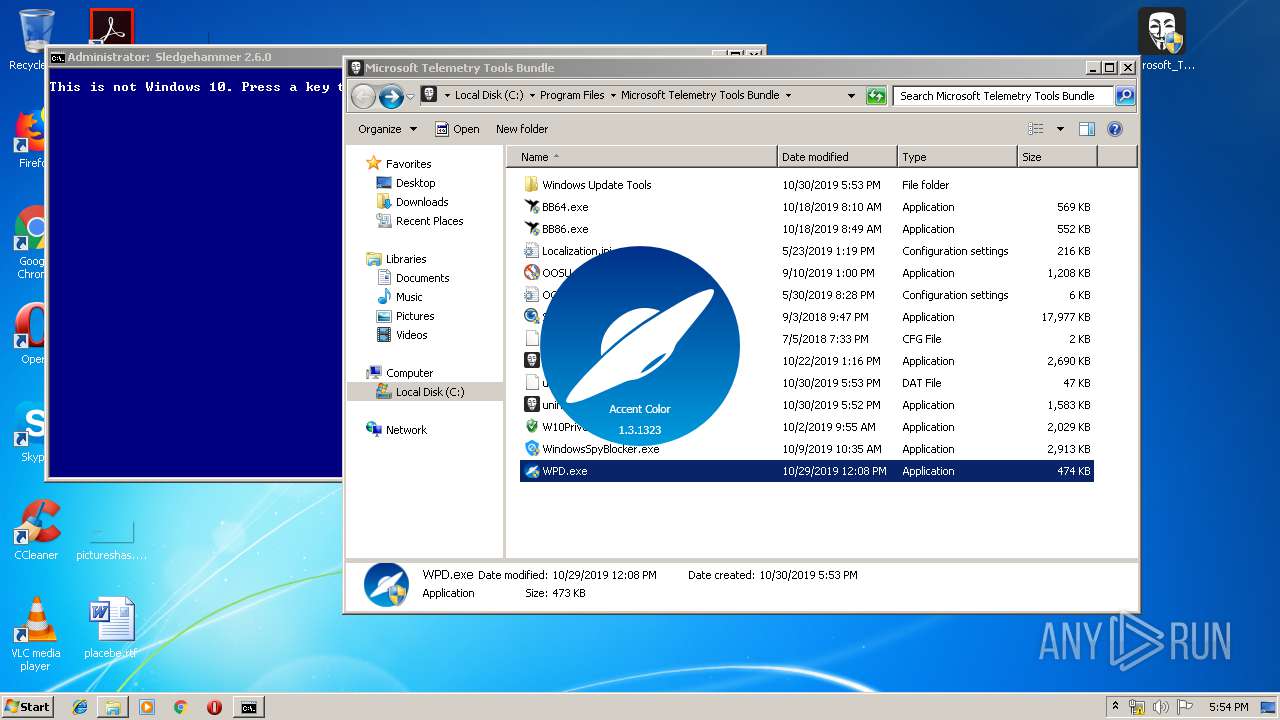1280x720 pixels.
Task: Expand Microsoft Telemetry Tools Bundle breadcrumb arrow
Action: (x=788, y=96)
